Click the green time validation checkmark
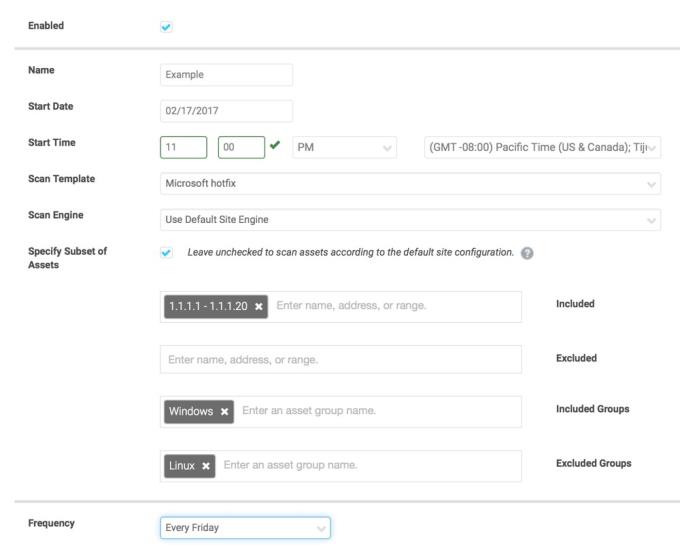 [x=275, y=146]
